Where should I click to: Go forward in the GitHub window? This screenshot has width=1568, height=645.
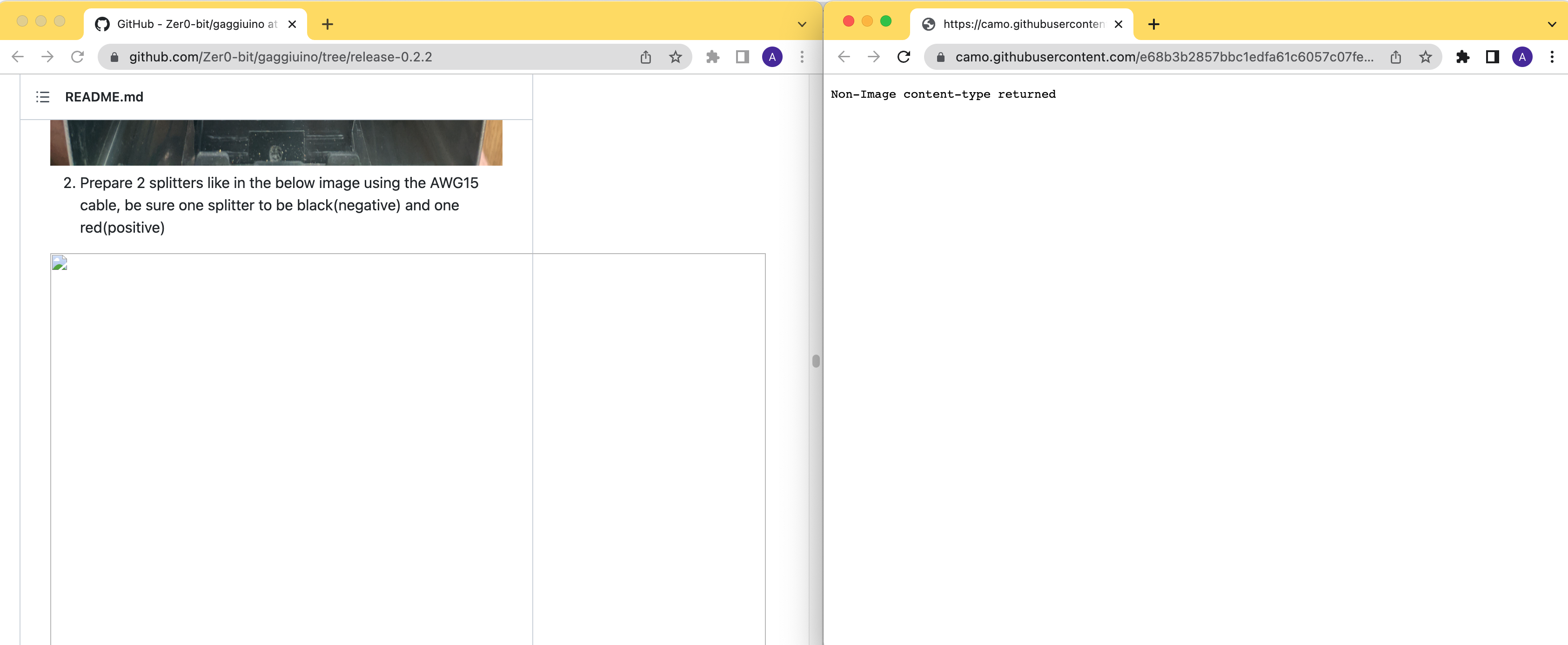47,57
